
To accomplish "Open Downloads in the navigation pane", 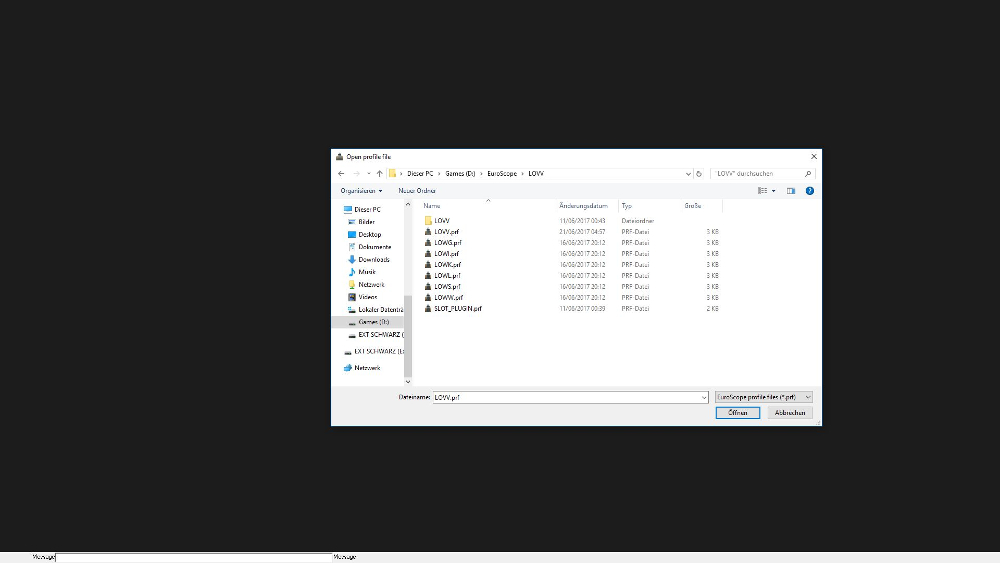I will [x=373, y=259].
